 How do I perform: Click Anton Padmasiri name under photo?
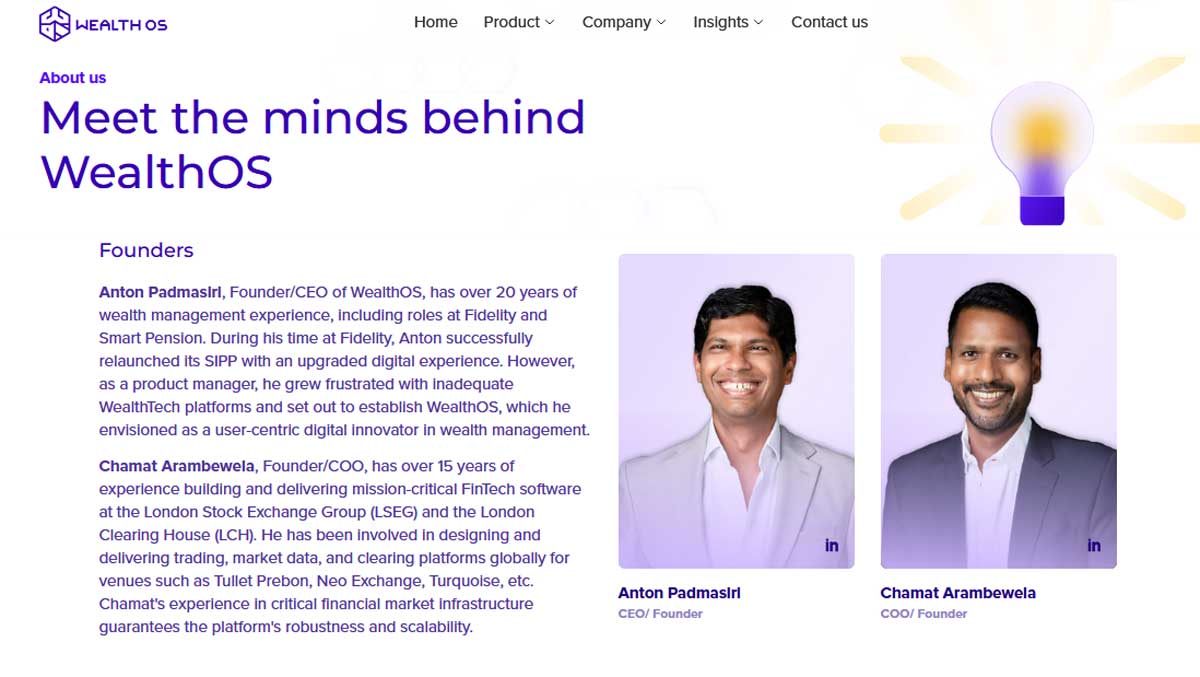(679, 593)
